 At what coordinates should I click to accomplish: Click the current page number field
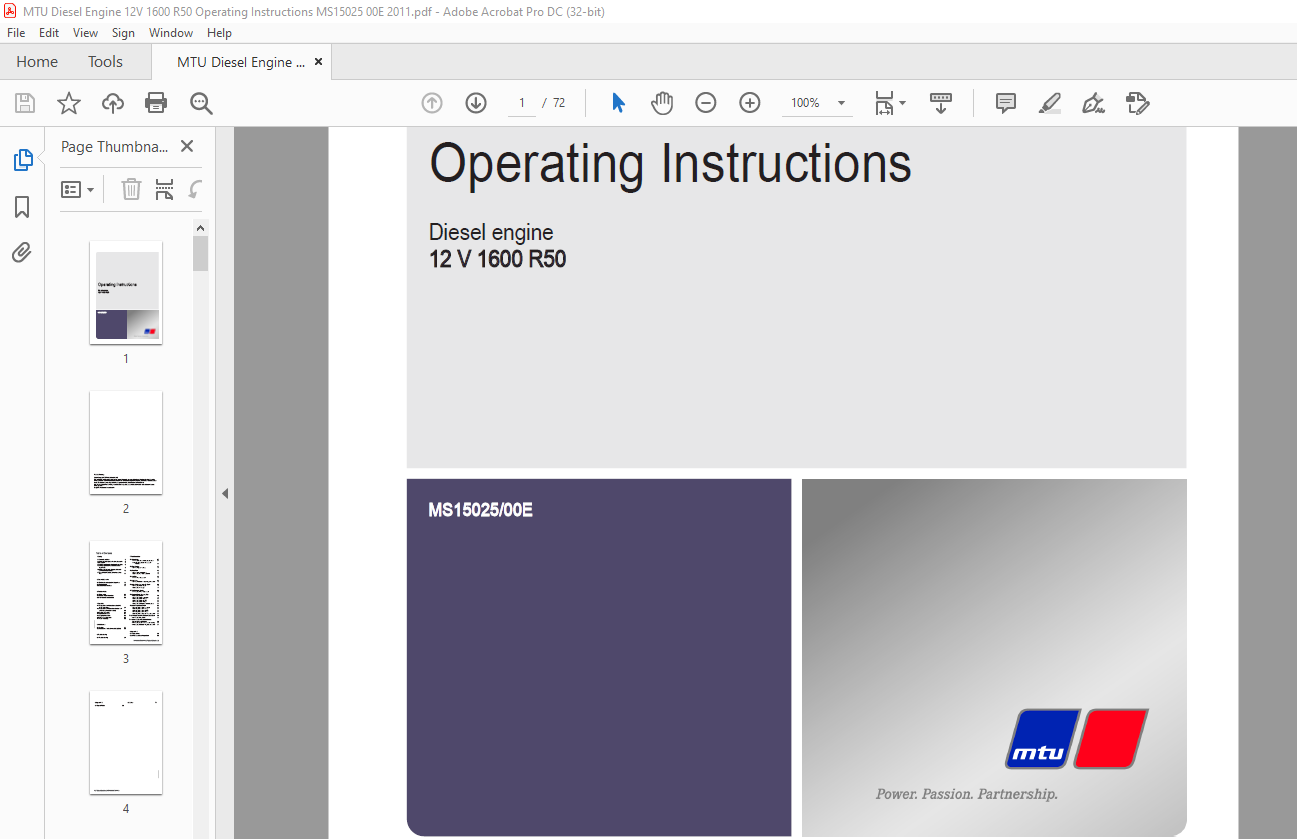pyautogui.click(x=522, y=103)
